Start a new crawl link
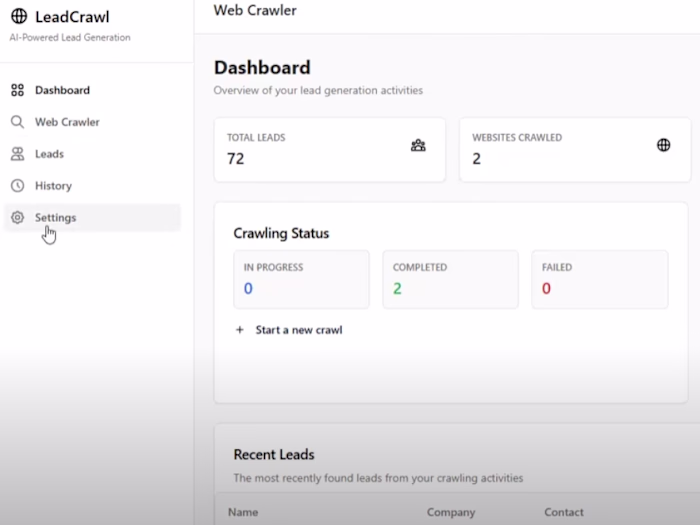 [x=298, y=330]
